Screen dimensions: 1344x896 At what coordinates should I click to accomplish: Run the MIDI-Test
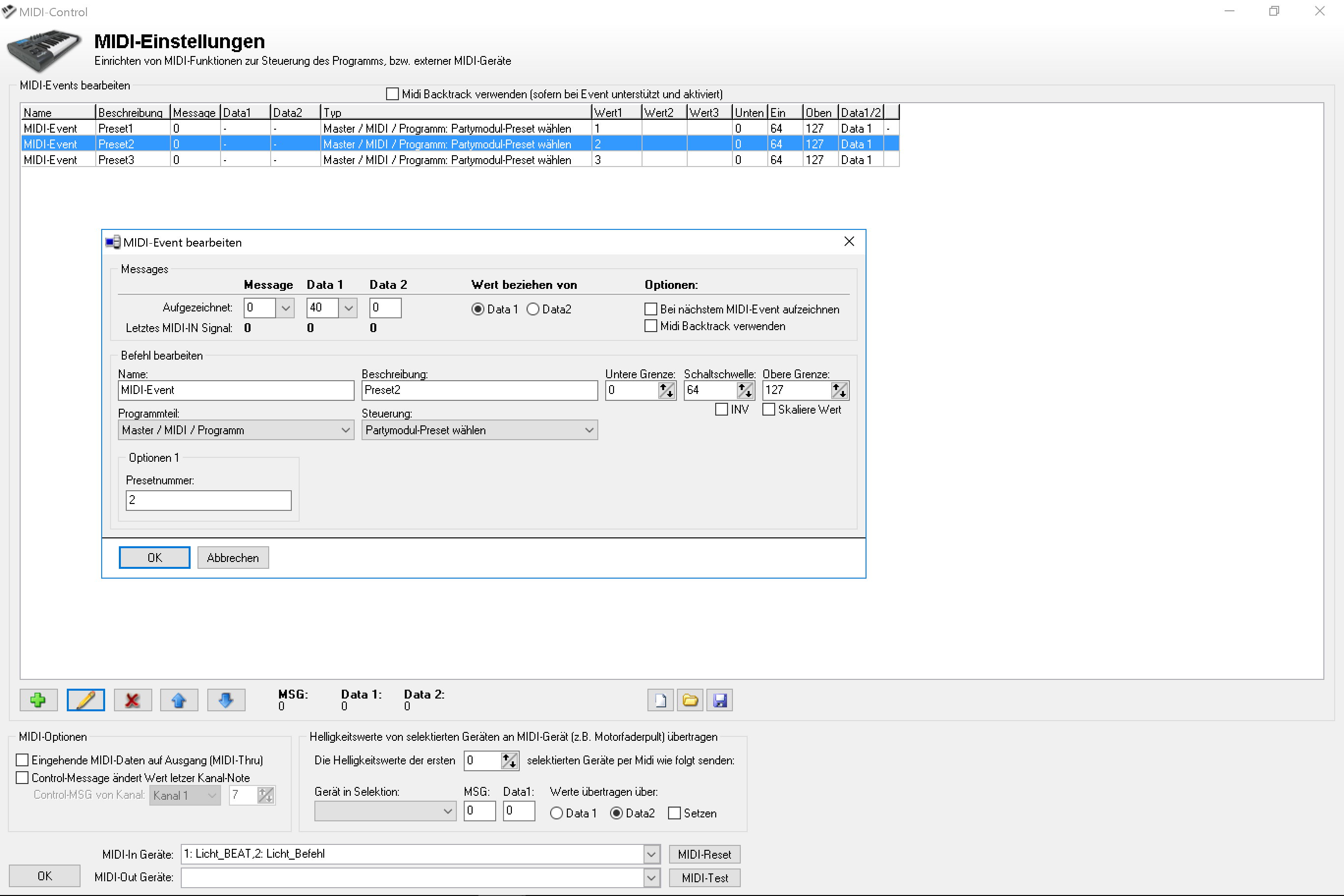point(704,877)
